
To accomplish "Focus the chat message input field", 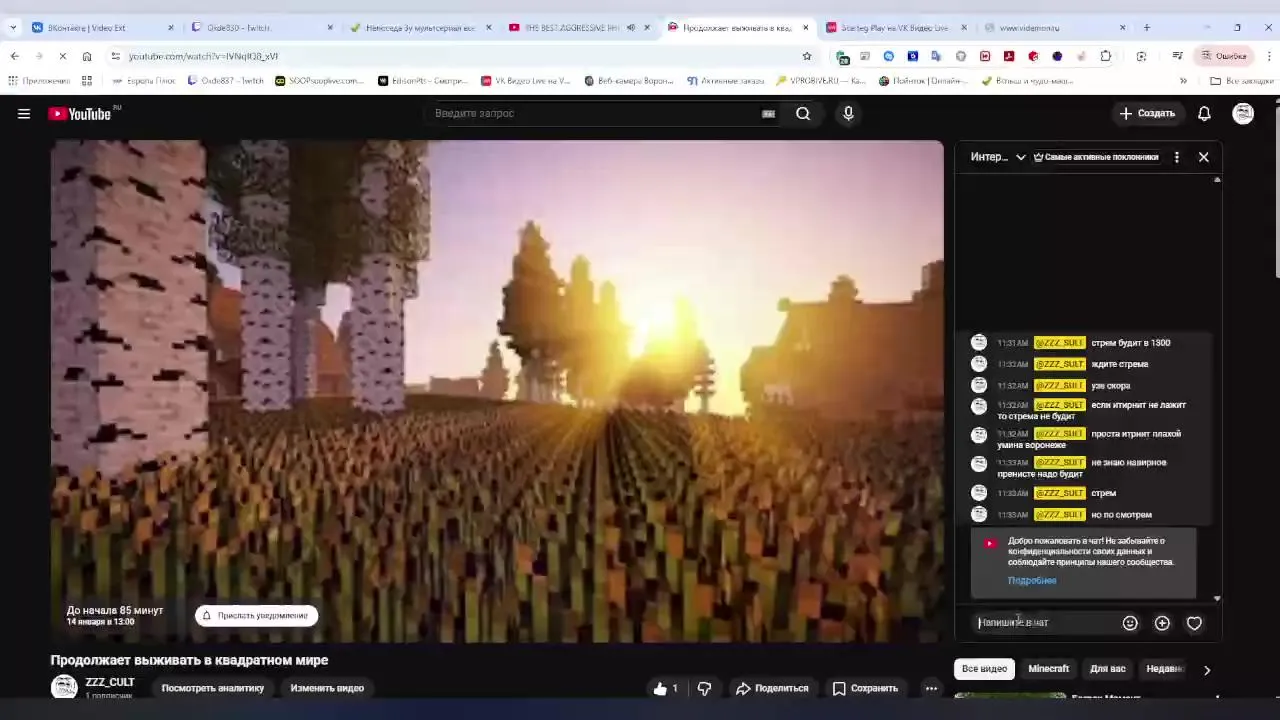I will tap(1045, 623).
